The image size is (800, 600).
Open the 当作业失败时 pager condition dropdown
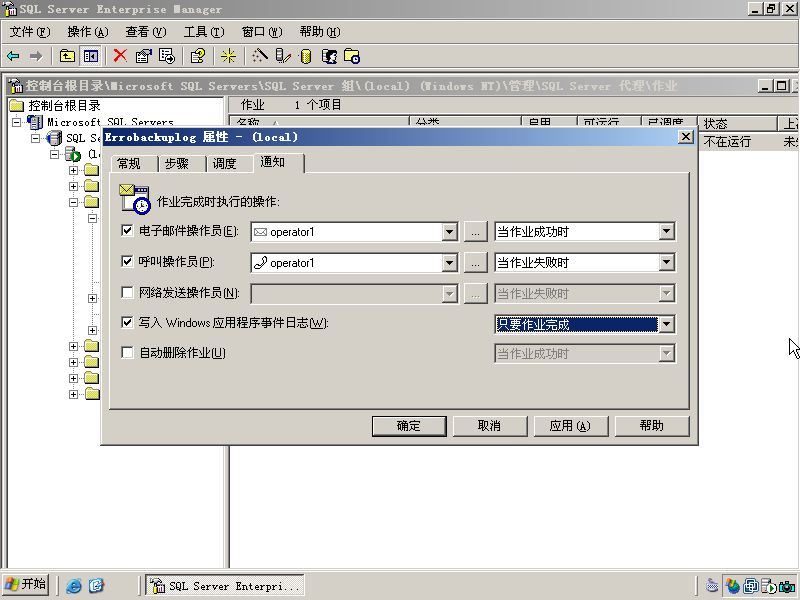click(666, 262)
